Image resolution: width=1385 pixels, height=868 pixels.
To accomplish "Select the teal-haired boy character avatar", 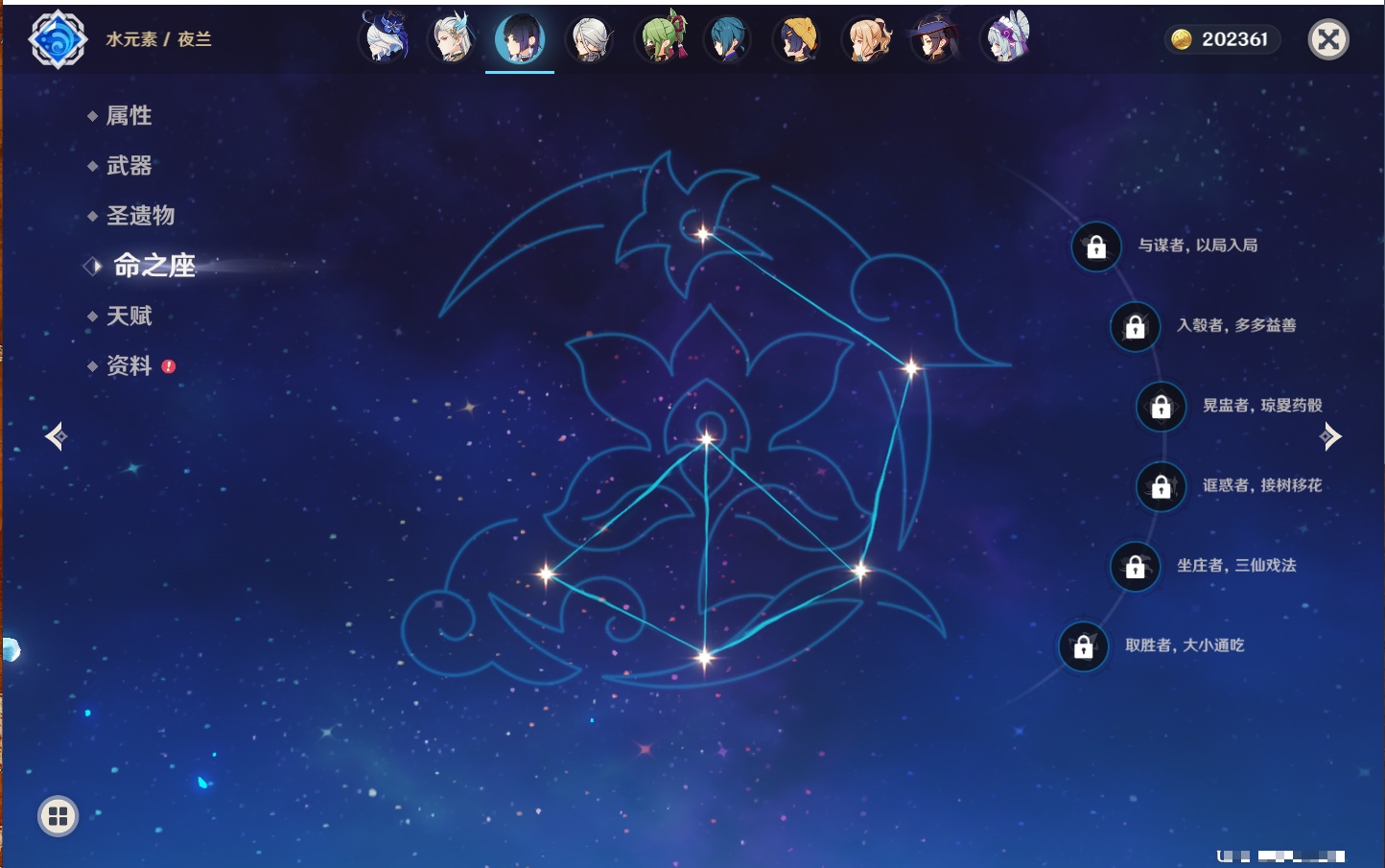I will 728,39.
